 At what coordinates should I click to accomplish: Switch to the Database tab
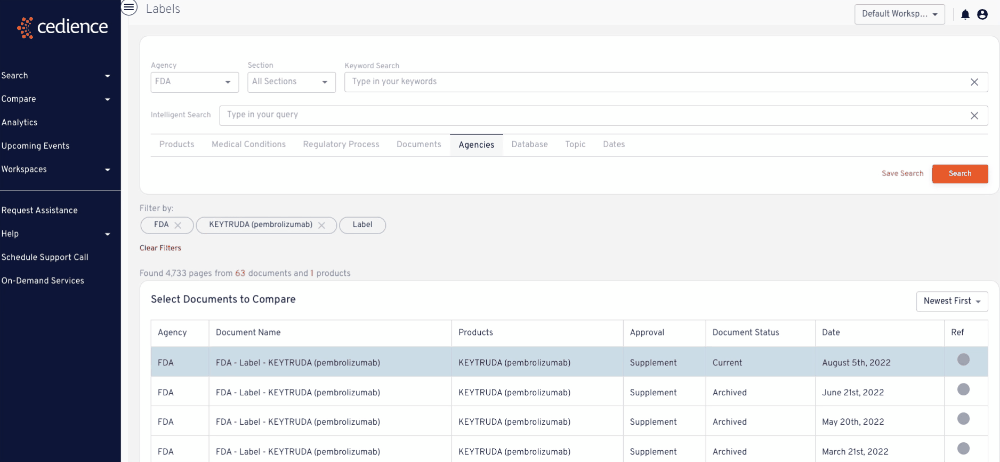click(x=529, y=145)
